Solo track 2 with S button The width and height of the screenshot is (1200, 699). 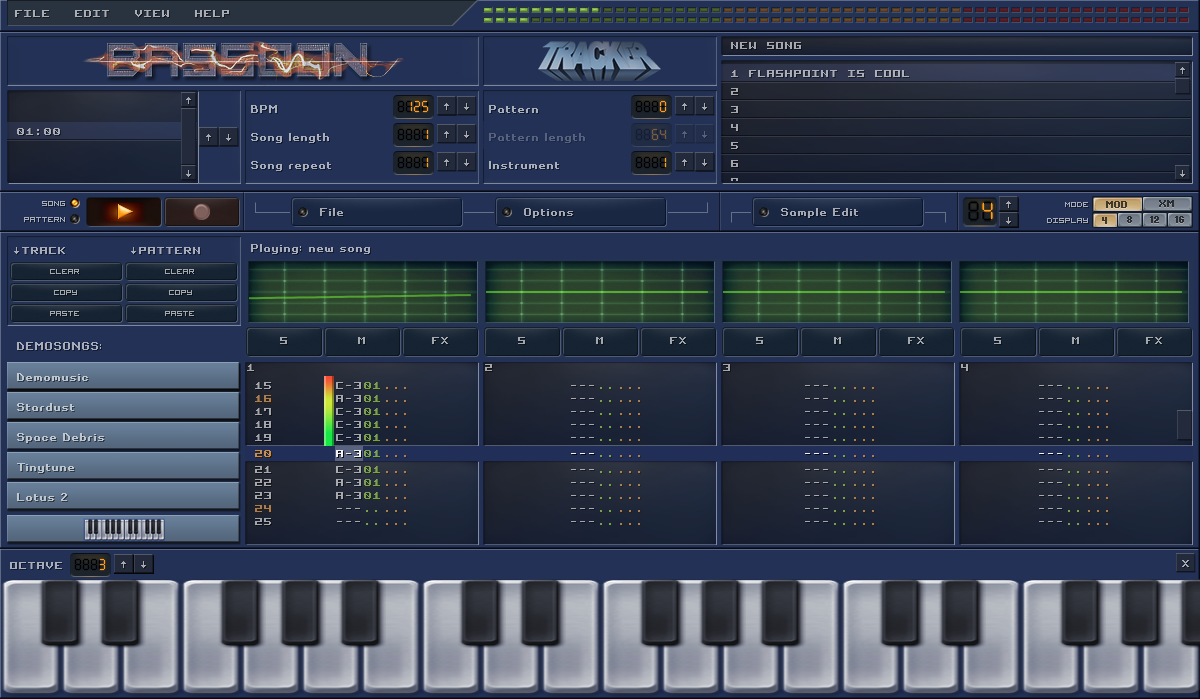(522, 342)
